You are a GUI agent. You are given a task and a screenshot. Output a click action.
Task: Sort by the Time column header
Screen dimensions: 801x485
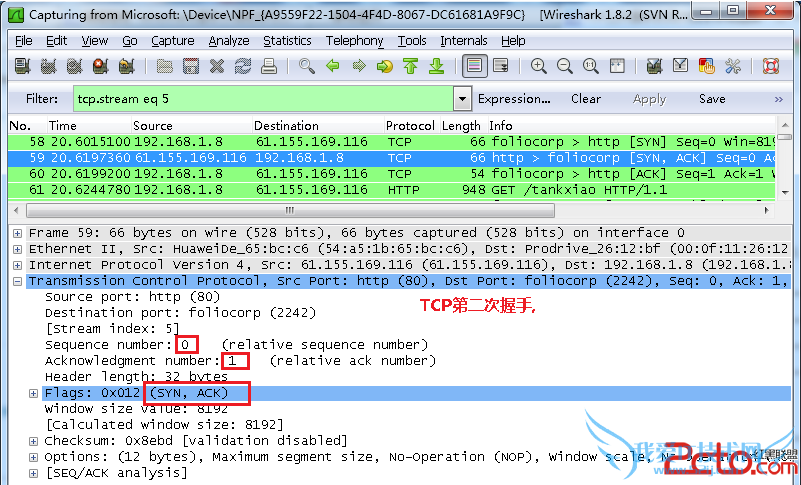click(x=88, y=126)
